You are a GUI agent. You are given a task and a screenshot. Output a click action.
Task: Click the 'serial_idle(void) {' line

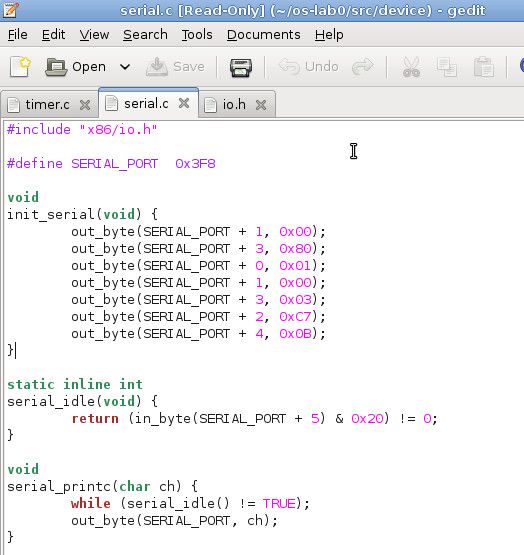[x=82, y=401]
